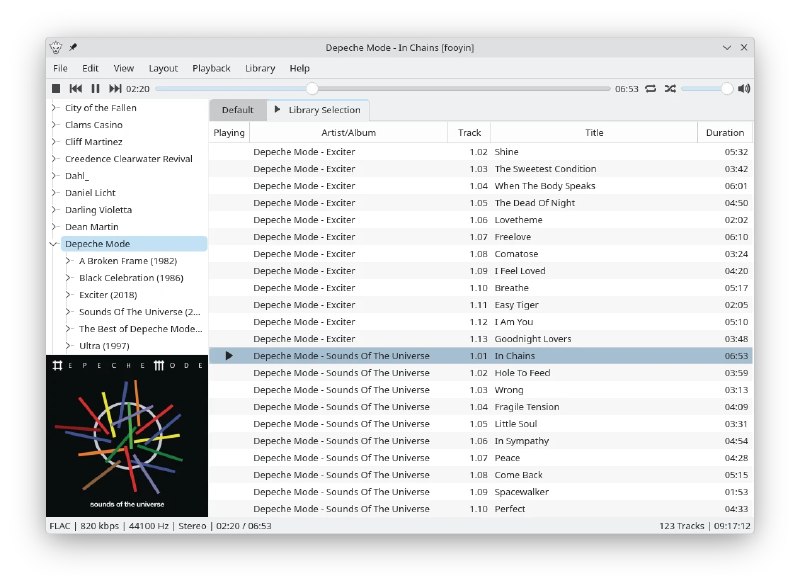Image resolution: width=800 pixels, height=588 pixels.
Task: Open the View menu
Action: point(123,68)
